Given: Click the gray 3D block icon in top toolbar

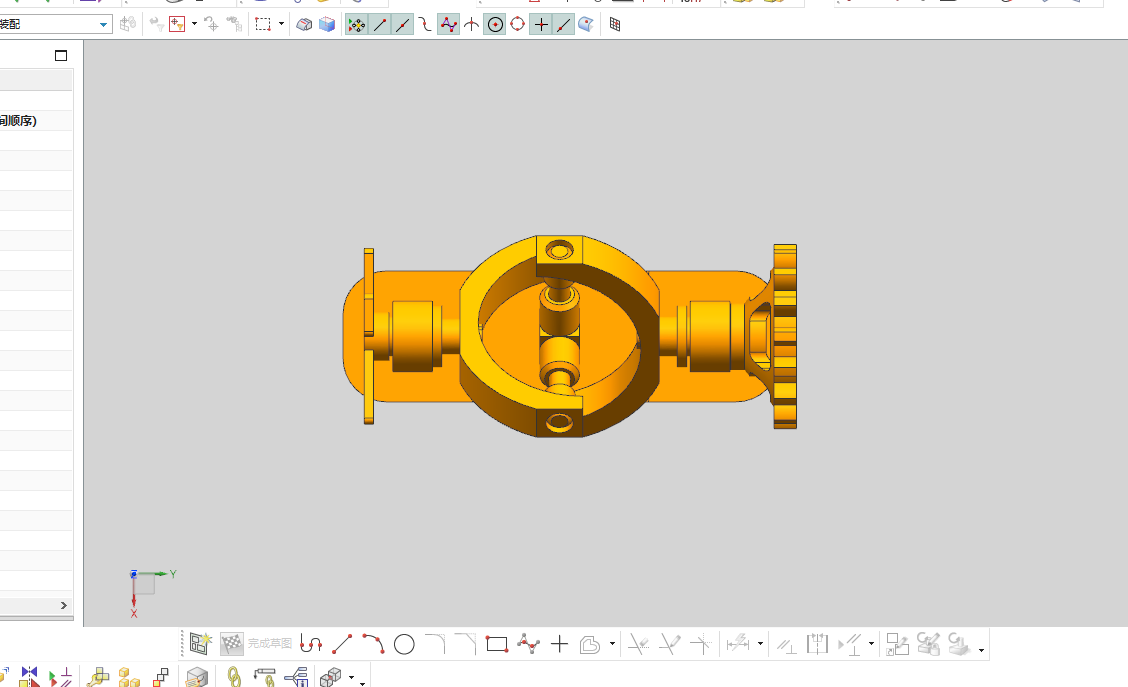Looking at the screenshot, I should pos(304,24).
